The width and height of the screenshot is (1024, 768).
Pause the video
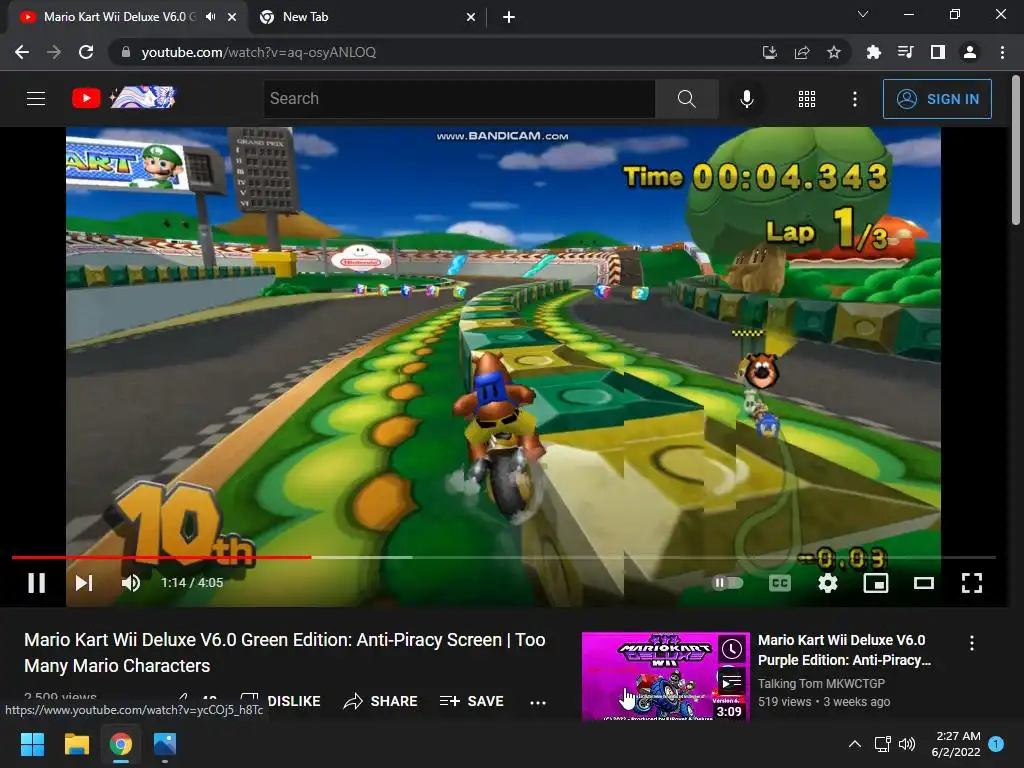point(37,583)
